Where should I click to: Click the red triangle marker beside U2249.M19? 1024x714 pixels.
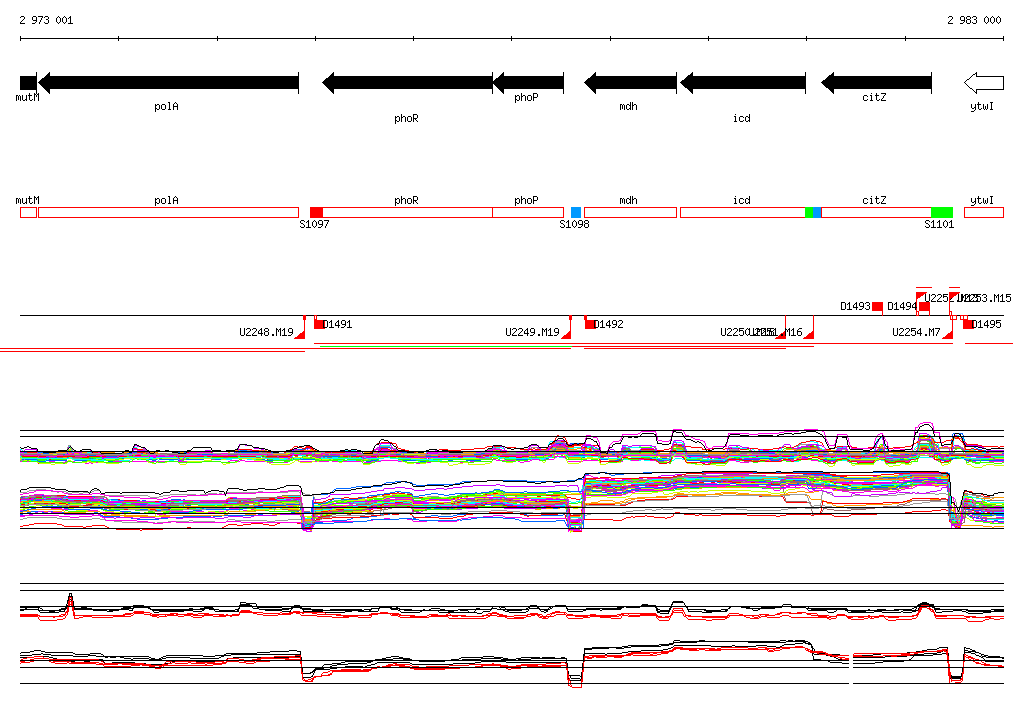pyautogui.click(x=566, y=334)
